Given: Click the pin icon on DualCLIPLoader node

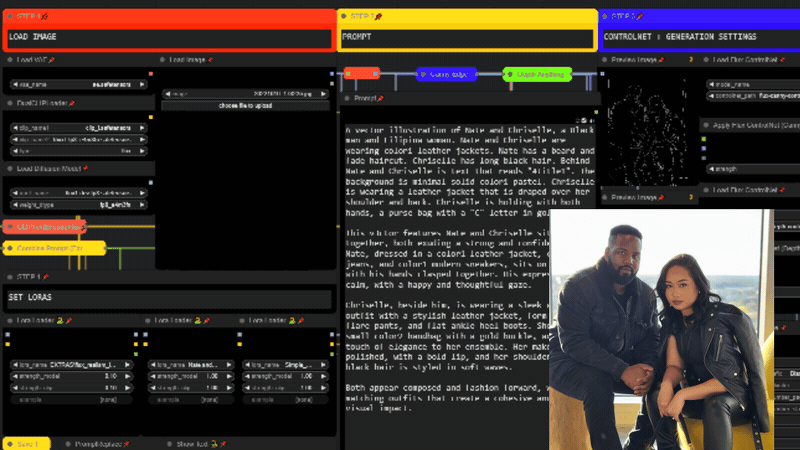Looking at the screenshot, I should tap(70, 103).
